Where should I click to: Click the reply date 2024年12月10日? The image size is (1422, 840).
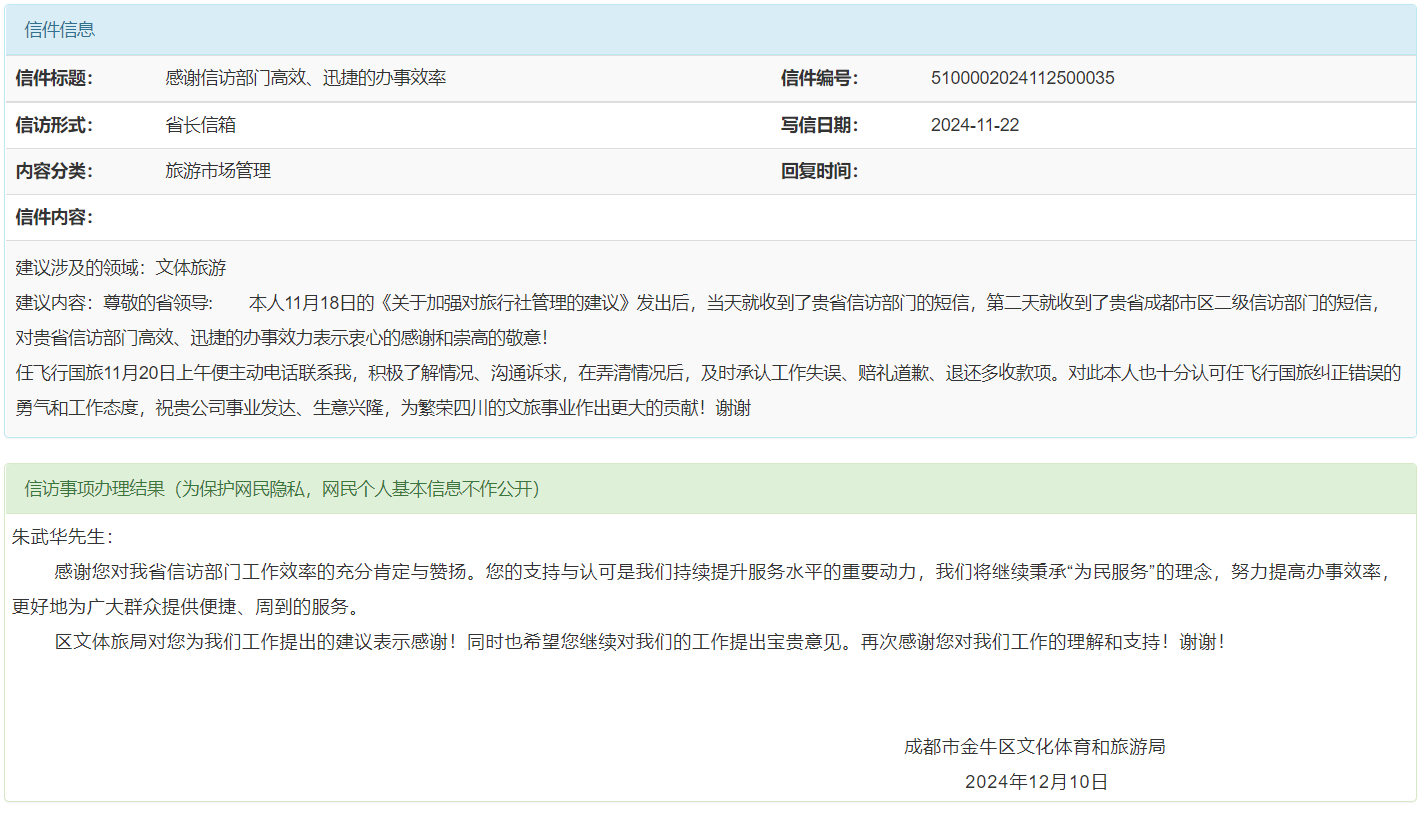[1036, 782]
